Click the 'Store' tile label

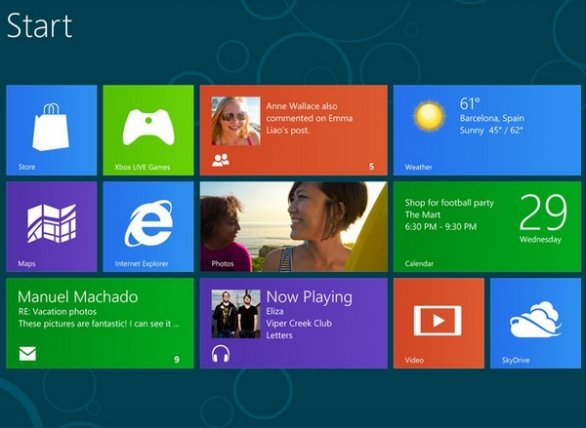(x=27, y=167)
